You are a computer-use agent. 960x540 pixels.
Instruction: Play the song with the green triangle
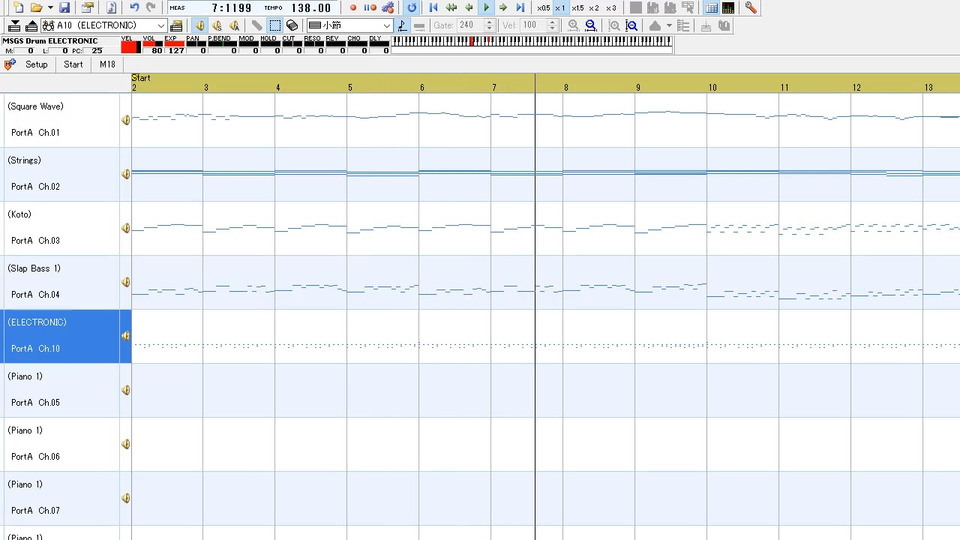tap(486, 8)
